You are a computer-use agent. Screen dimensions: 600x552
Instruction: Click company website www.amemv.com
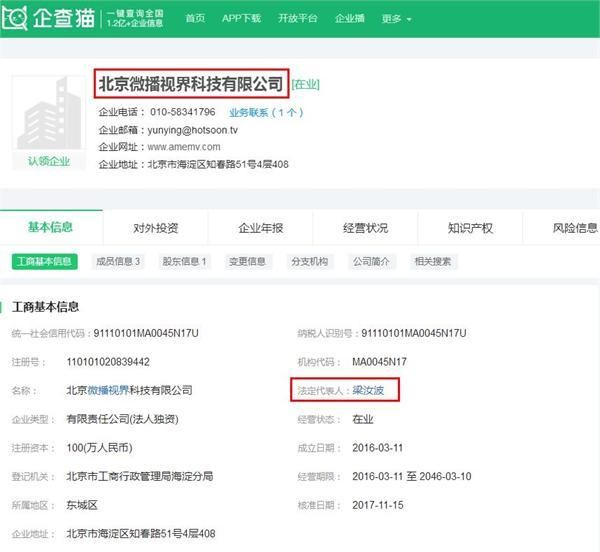[x=184, y=147]
